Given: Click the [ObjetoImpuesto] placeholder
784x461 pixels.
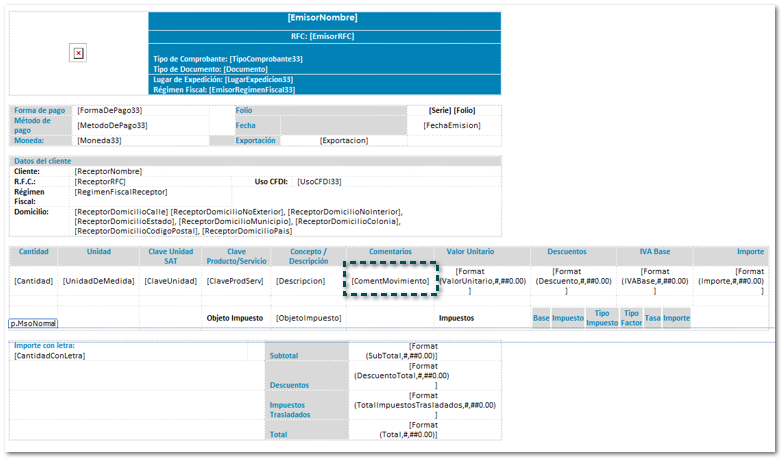Looking at the screenshot, I should click(x=309, y=317).
